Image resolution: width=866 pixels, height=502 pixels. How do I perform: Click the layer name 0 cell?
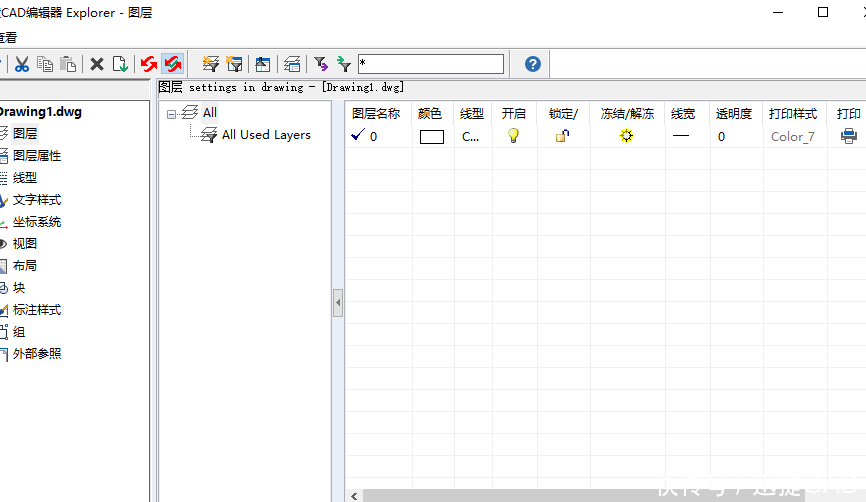tap(374, 136)
